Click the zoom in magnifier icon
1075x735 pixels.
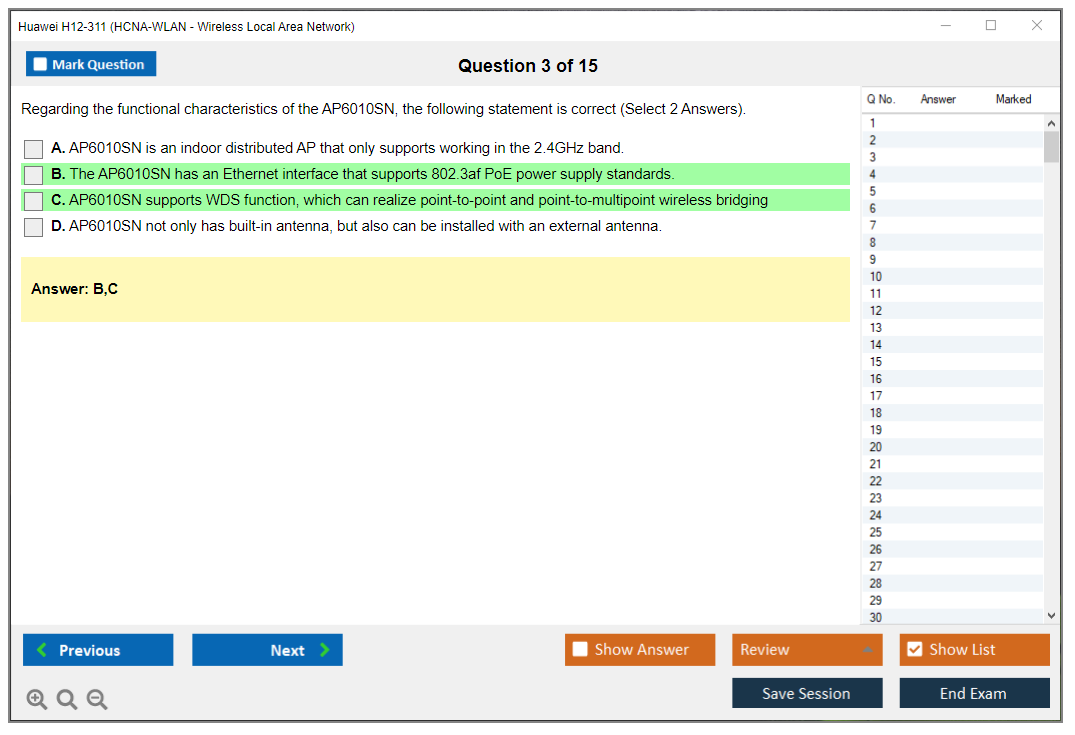(37, 700)
